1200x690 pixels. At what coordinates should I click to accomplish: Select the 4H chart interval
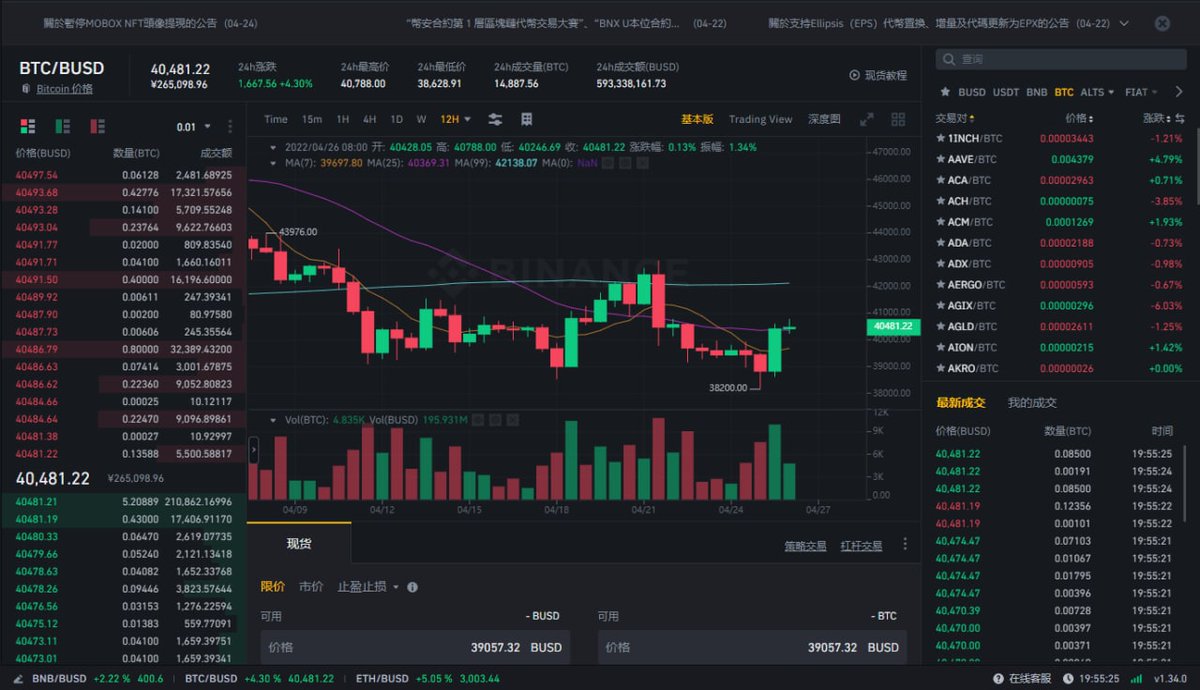[x=370, y=119]
